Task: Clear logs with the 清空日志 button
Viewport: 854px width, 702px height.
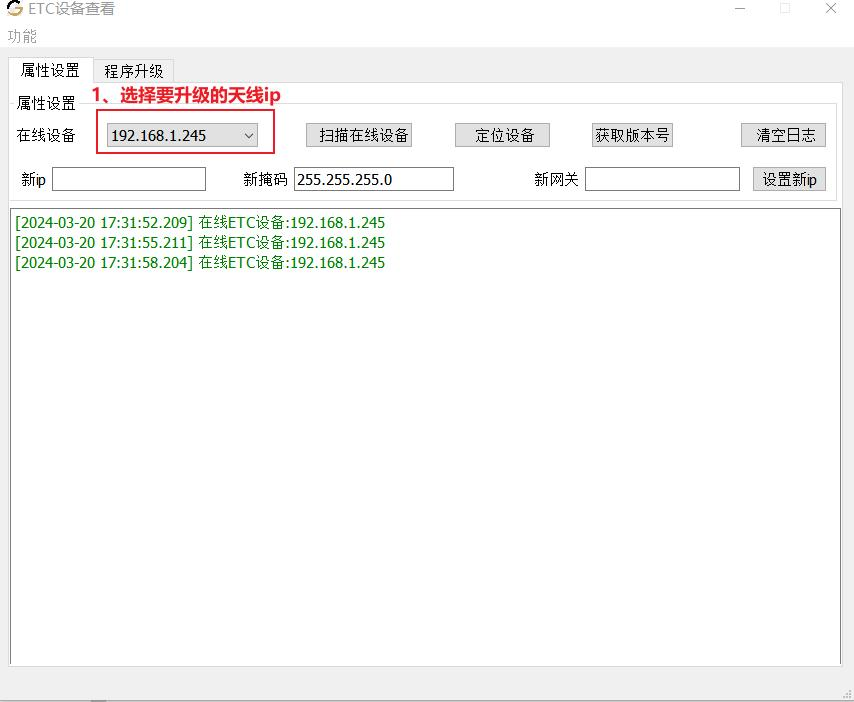Action: [x=783, y=135]
